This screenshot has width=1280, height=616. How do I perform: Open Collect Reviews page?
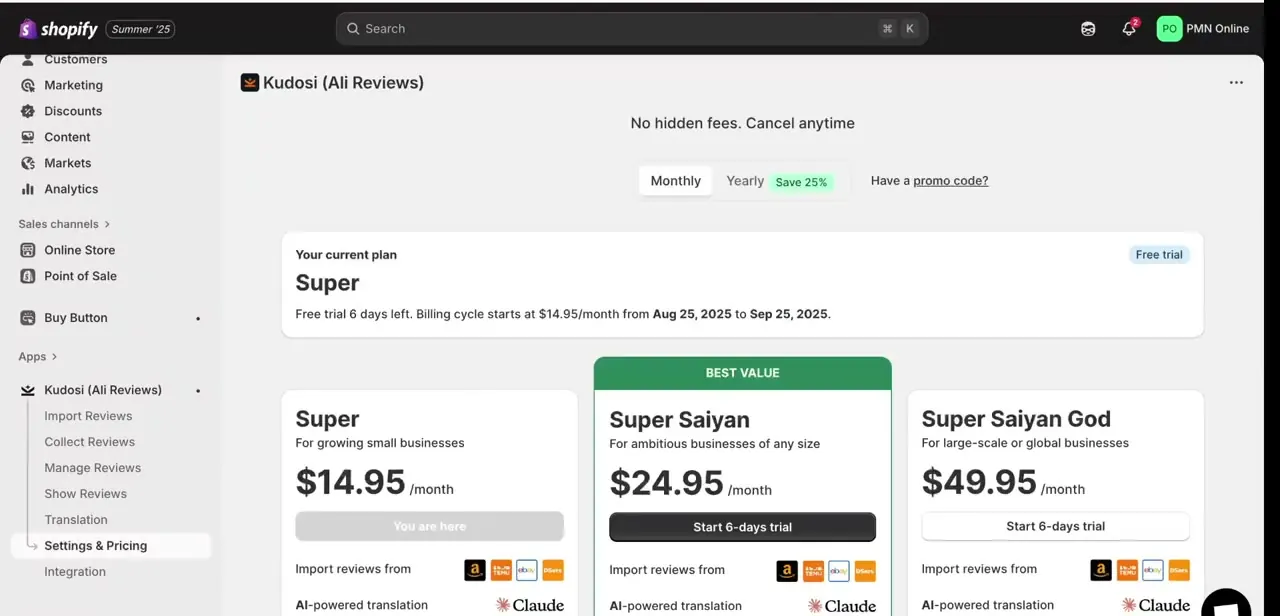click(x=89, y=442)
